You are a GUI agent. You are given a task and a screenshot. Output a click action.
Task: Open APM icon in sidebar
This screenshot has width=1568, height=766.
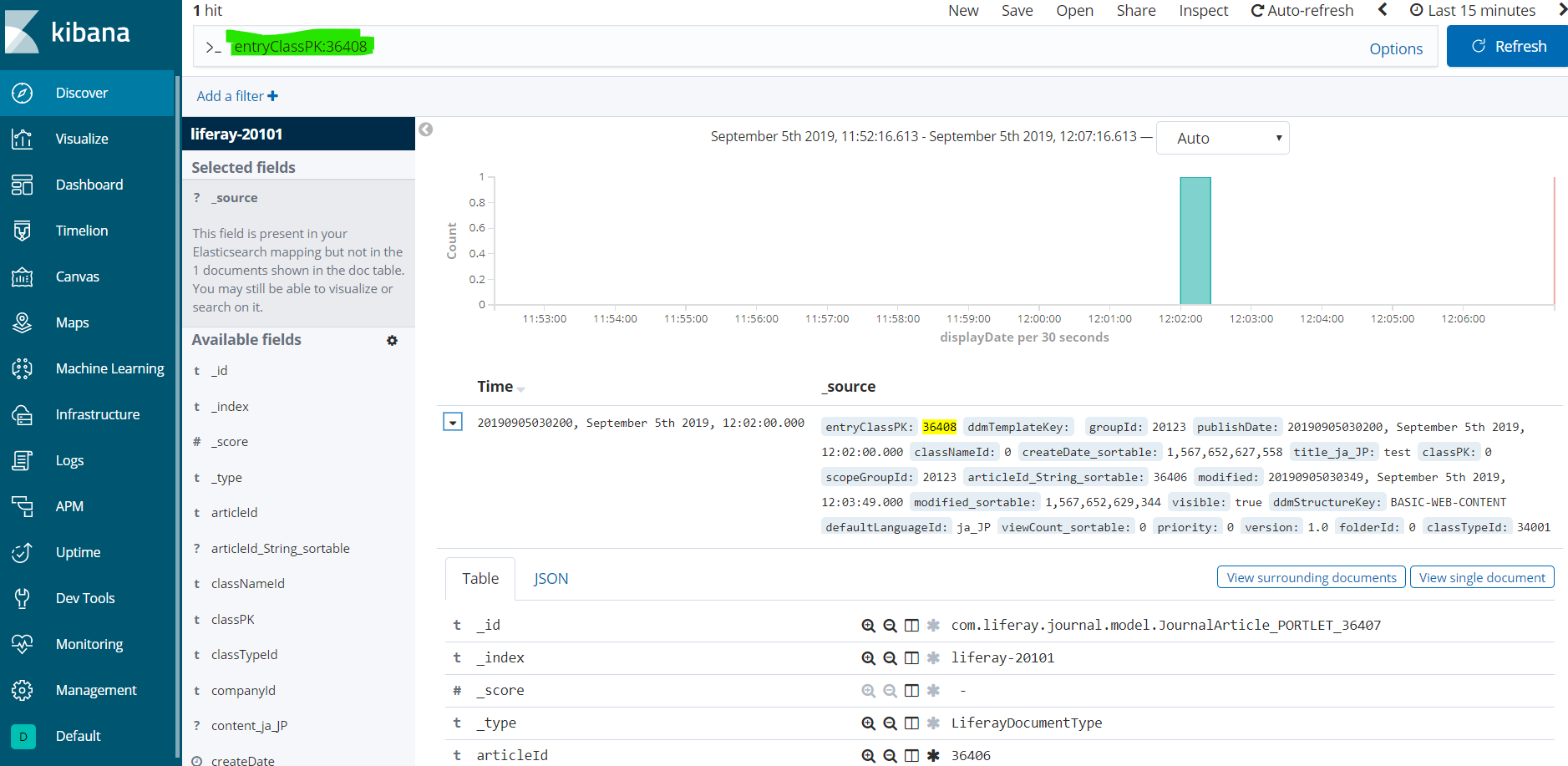pos(23,506)
